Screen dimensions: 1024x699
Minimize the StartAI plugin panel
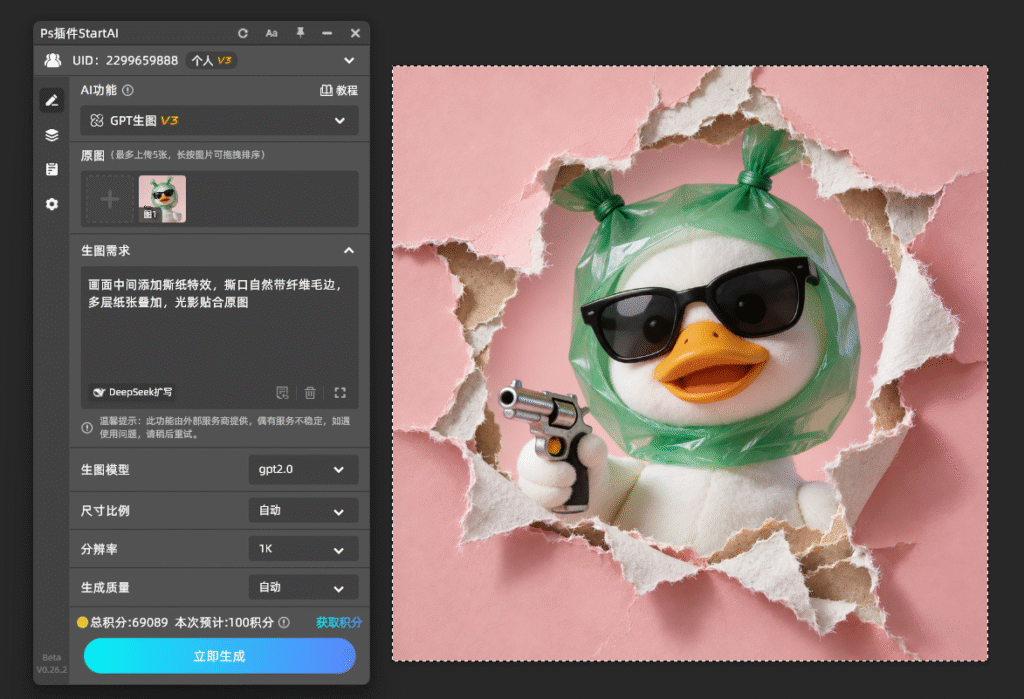[327, 33]
